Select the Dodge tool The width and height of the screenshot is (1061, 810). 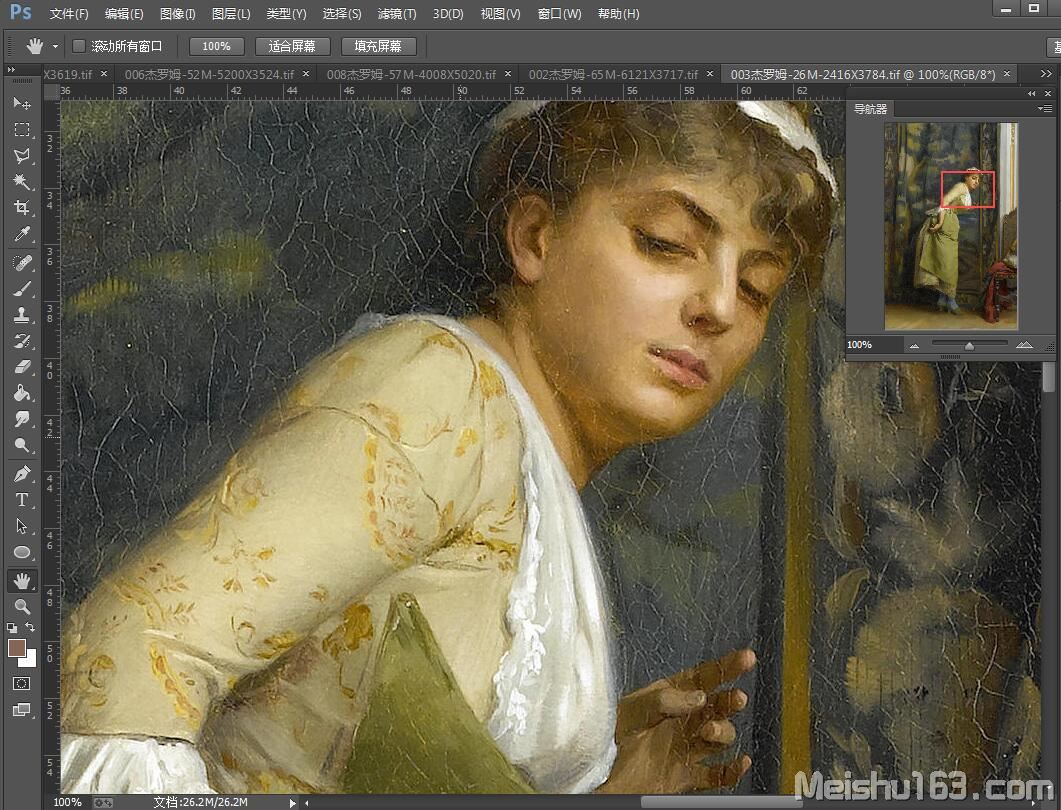click(x=22, y=445)
